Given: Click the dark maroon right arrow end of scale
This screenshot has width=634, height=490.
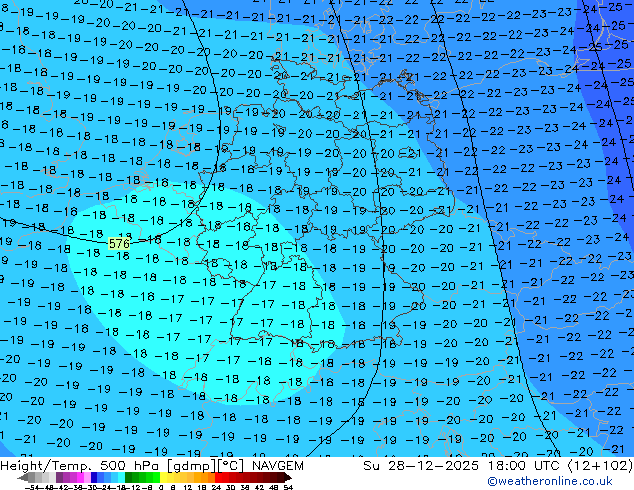Looking at the screenshot, I should click(288, 477).
